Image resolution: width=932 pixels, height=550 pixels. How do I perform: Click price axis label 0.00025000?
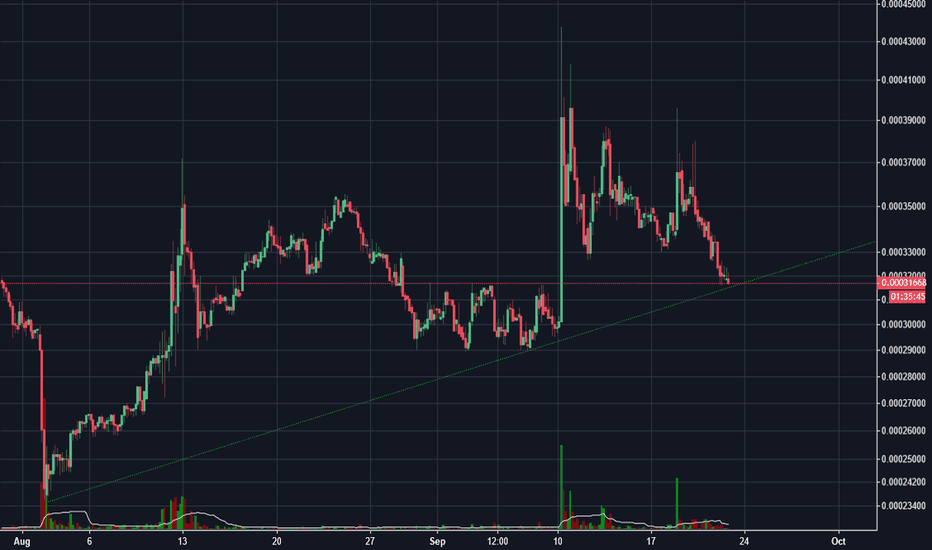903,459
